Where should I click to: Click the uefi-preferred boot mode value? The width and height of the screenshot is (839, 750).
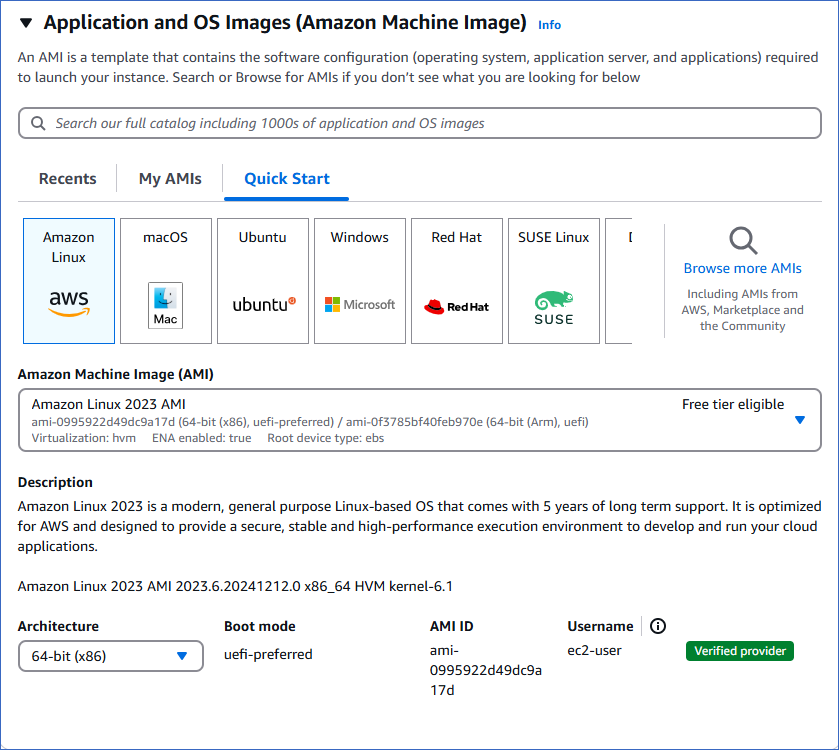pos(268,654)
